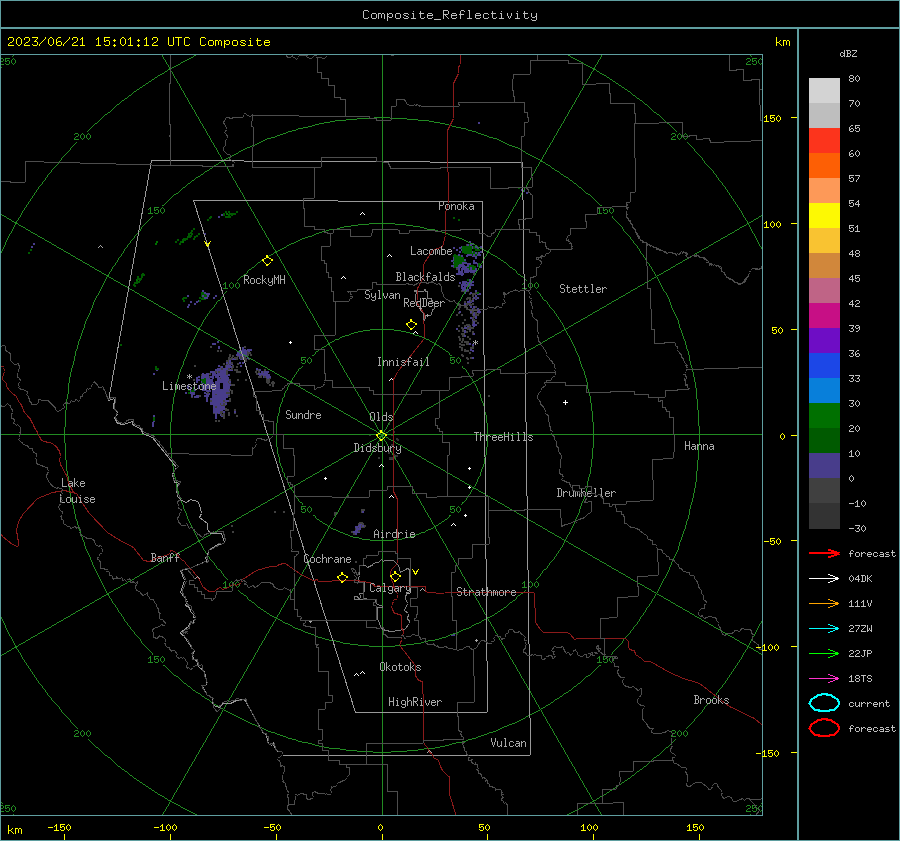Click the Okotoks label
This screenshot has height=841, width=900.
tap(400, 667)
